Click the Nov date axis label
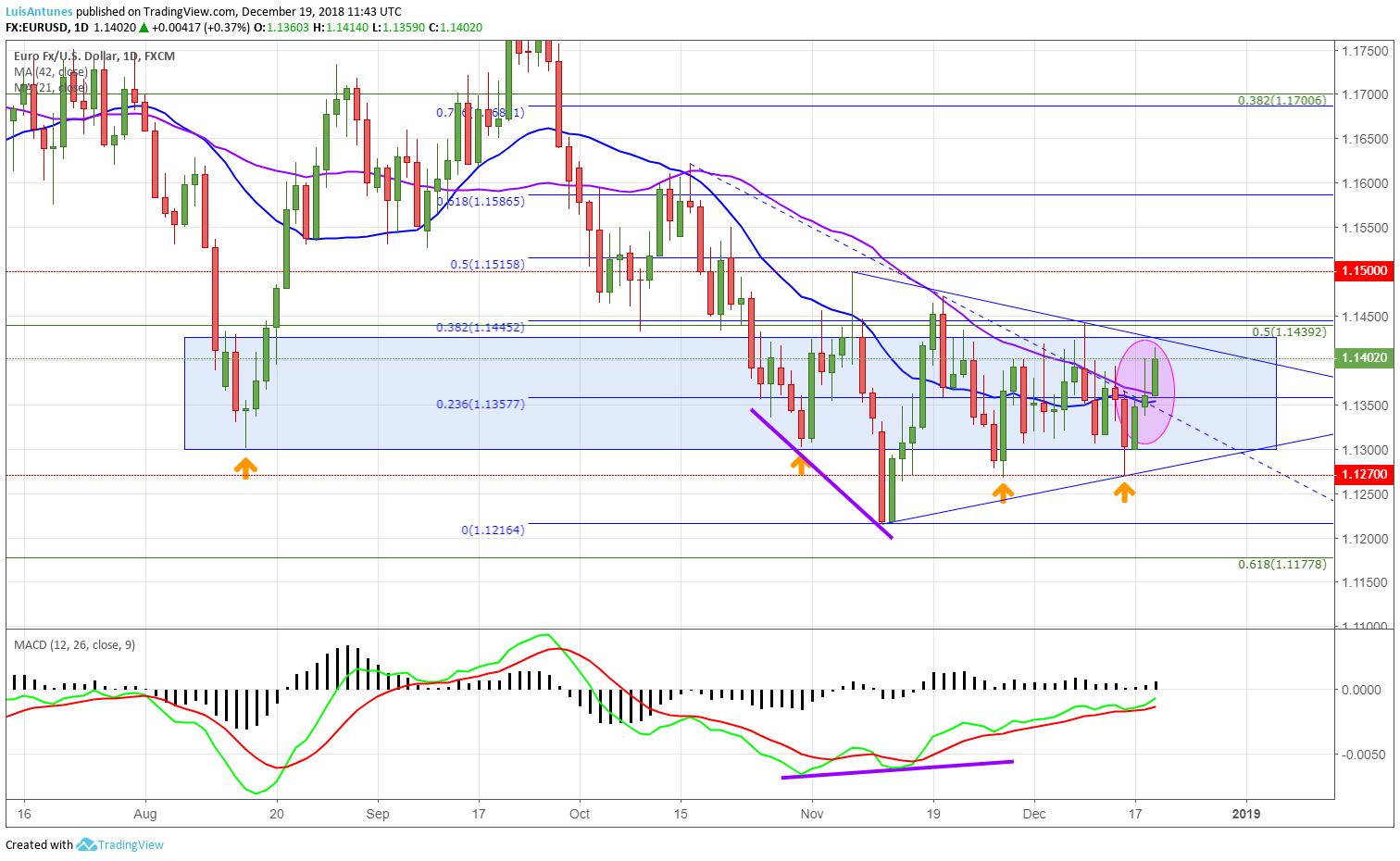Image resolution: width=1400 pixels, height=861 pixels. point(812,814)
